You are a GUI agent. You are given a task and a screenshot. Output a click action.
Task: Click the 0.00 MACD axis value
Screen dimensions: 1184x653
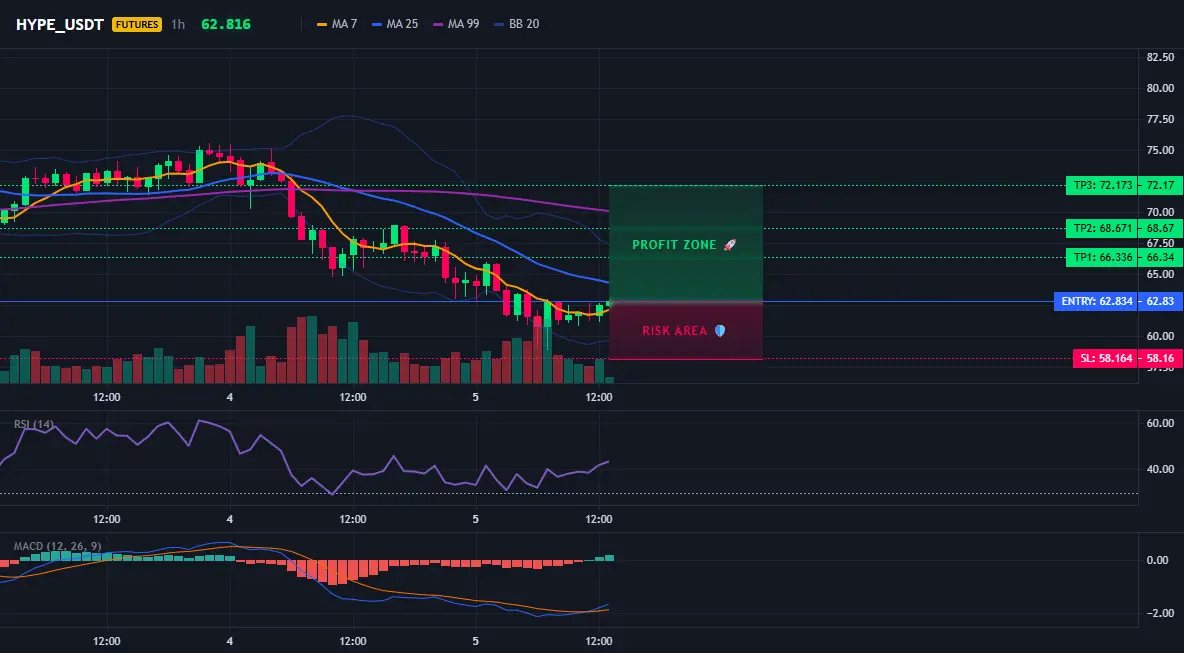1158,560
